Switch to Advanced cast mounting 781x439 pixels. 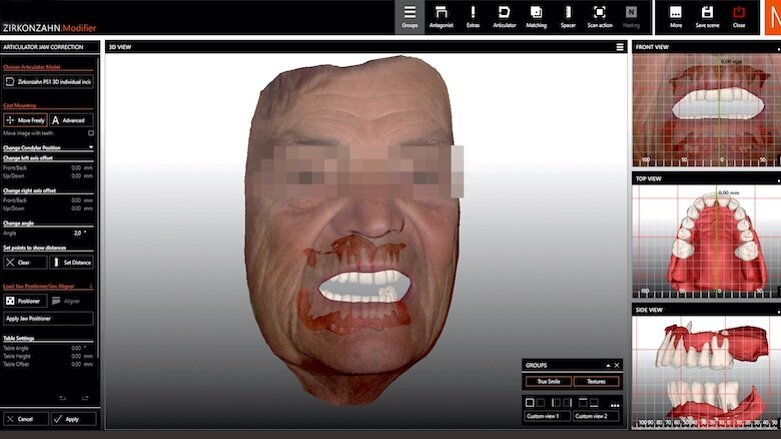pos(71,120)
